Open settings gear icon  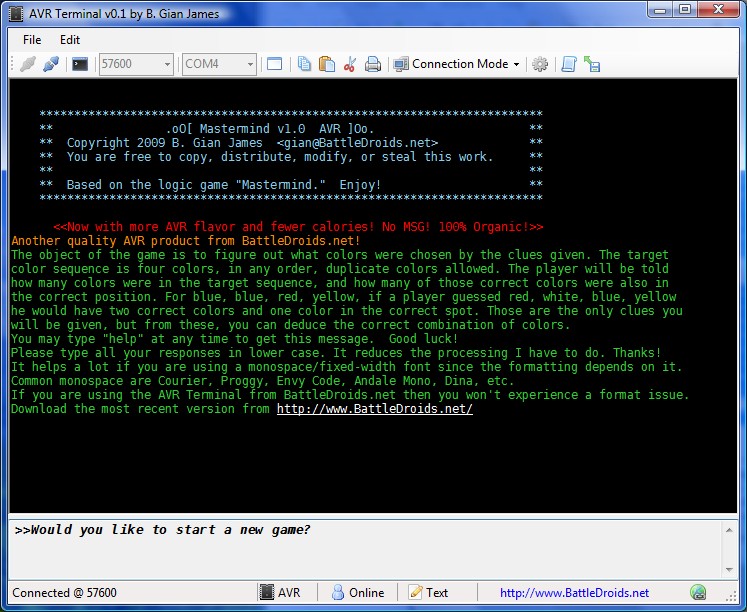tap(540, 64)
